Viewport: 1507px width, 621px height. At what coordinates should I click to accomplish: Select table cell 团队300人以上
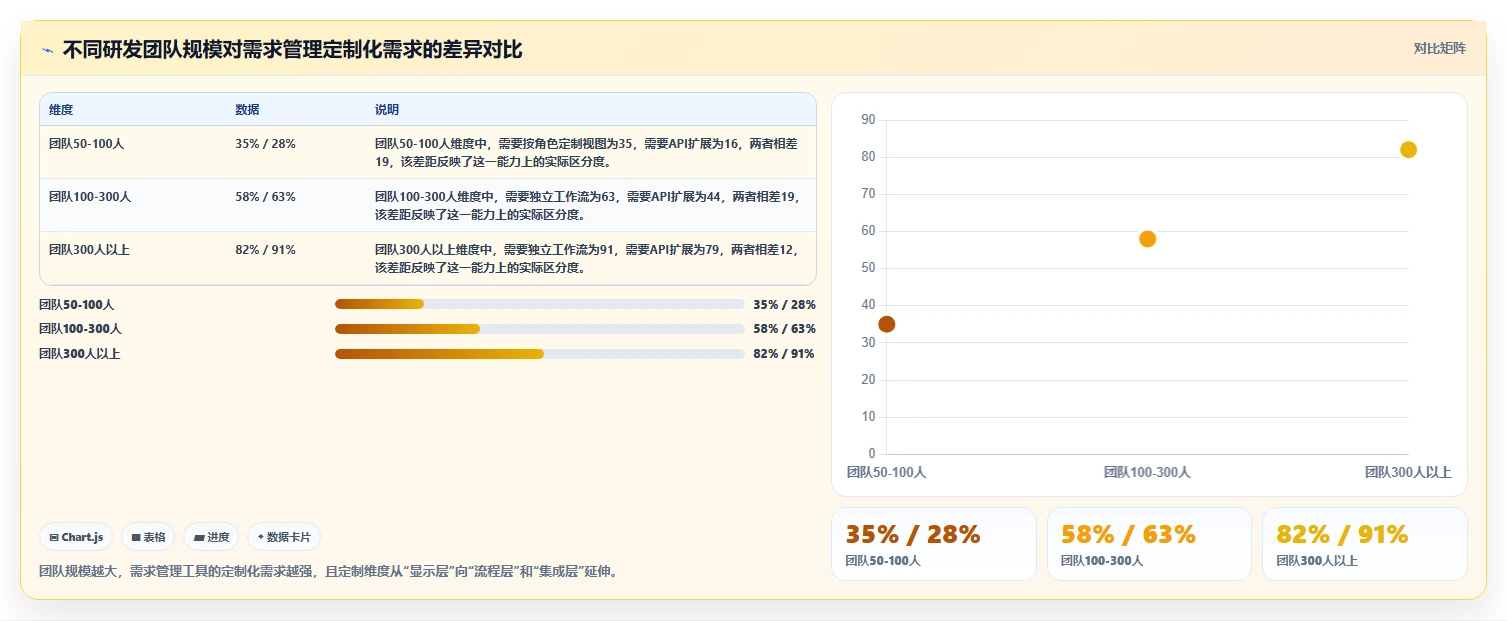pyautogui.click(x=89, y=250)
